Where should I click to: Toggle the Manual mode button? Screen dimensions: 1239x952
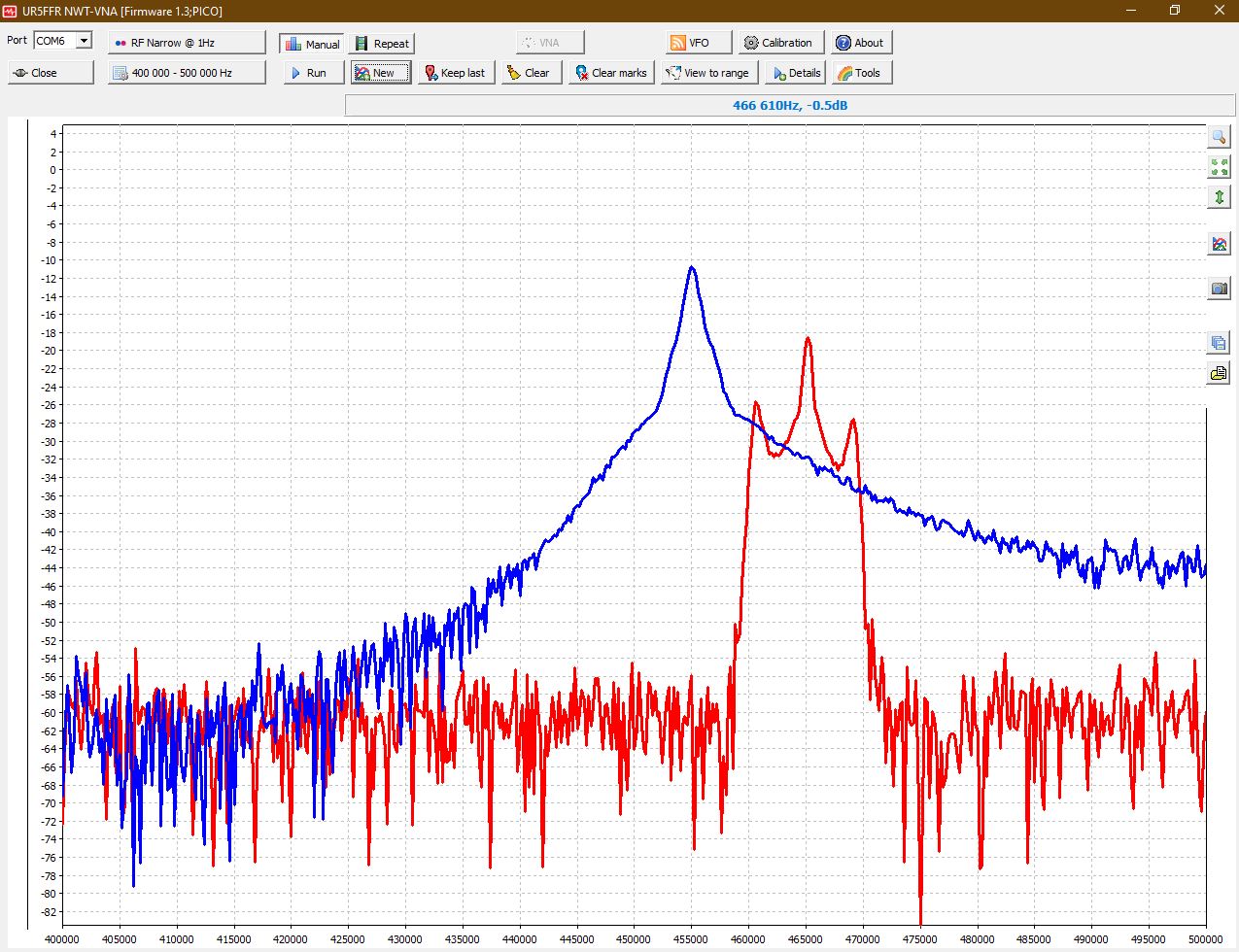[312, 44]
